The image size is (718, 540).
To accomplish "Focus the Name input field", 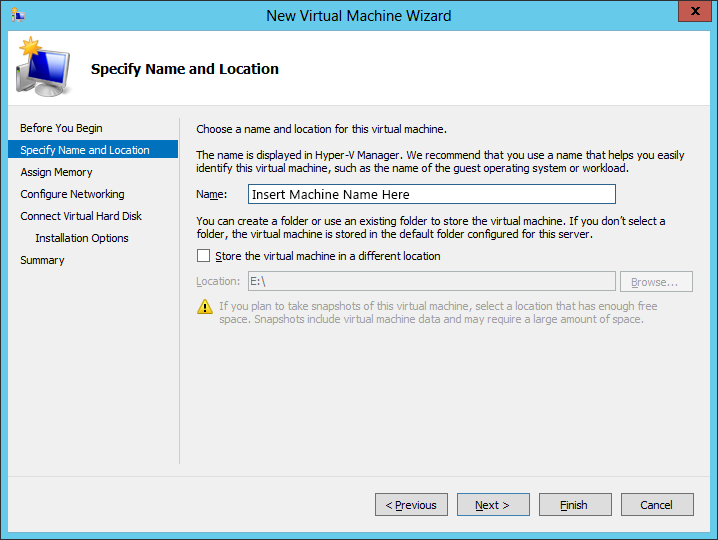I will click(x=432, y=194).
